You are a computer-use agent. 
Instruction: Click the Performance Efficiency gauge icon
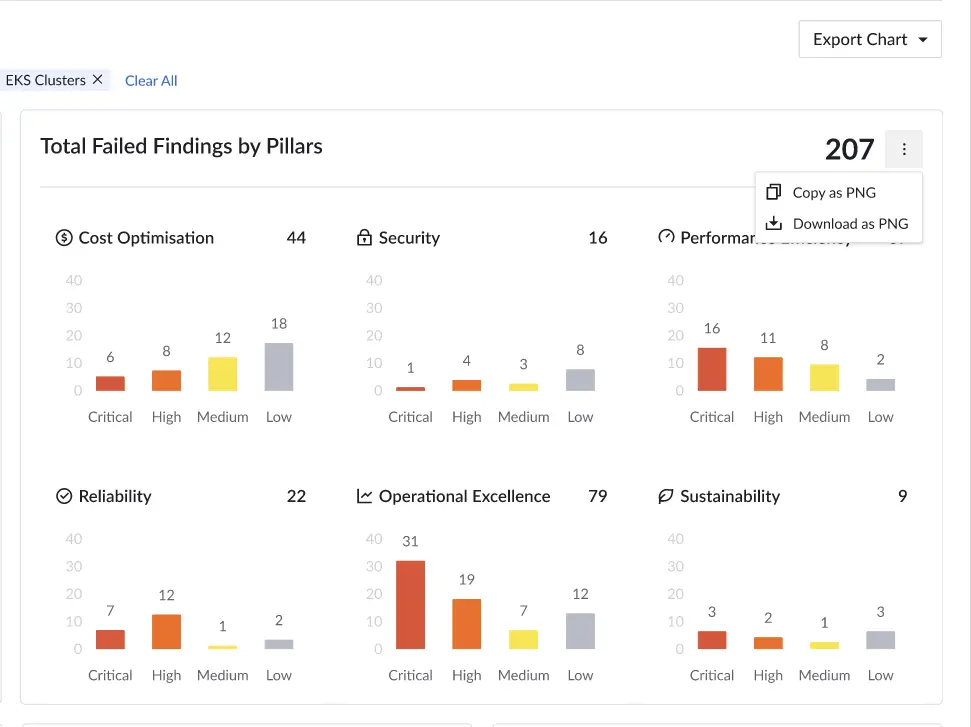tap(666, 238)
